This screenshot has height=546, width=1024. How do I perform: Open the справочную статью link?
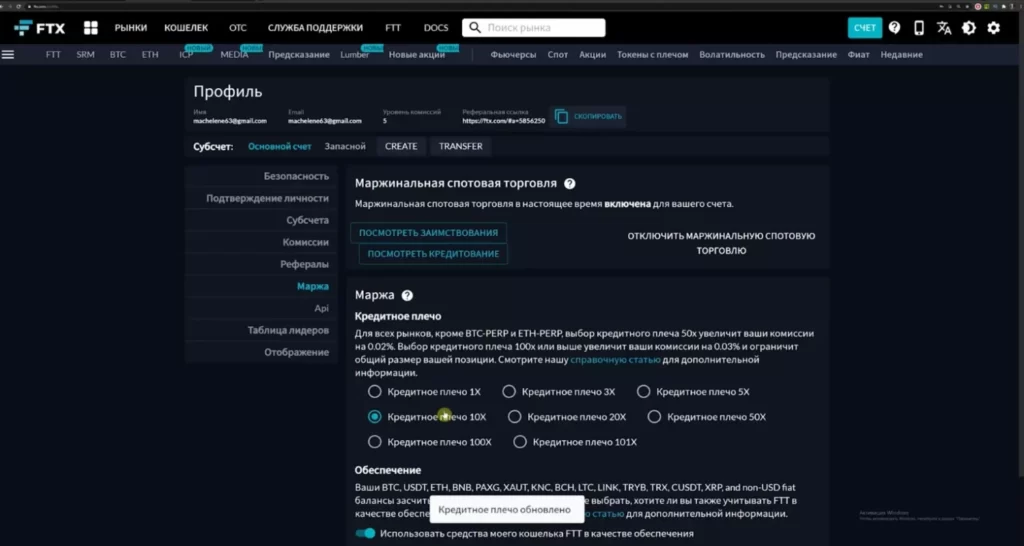615,360
